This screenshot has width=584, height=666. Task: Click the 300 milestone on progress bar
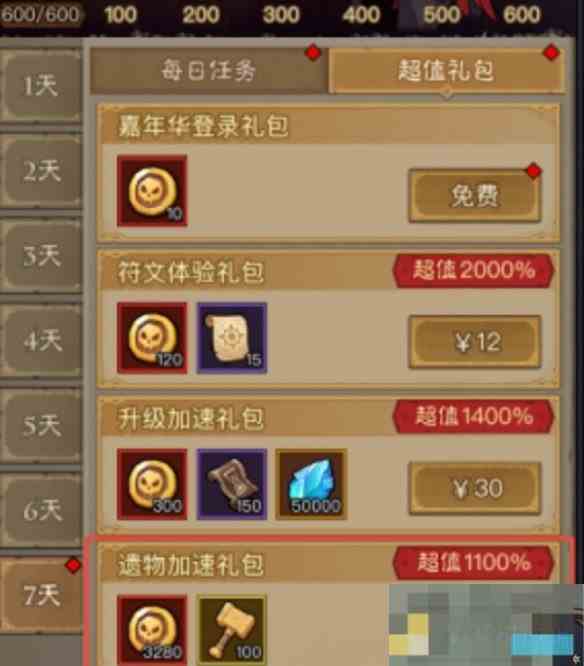281,15
